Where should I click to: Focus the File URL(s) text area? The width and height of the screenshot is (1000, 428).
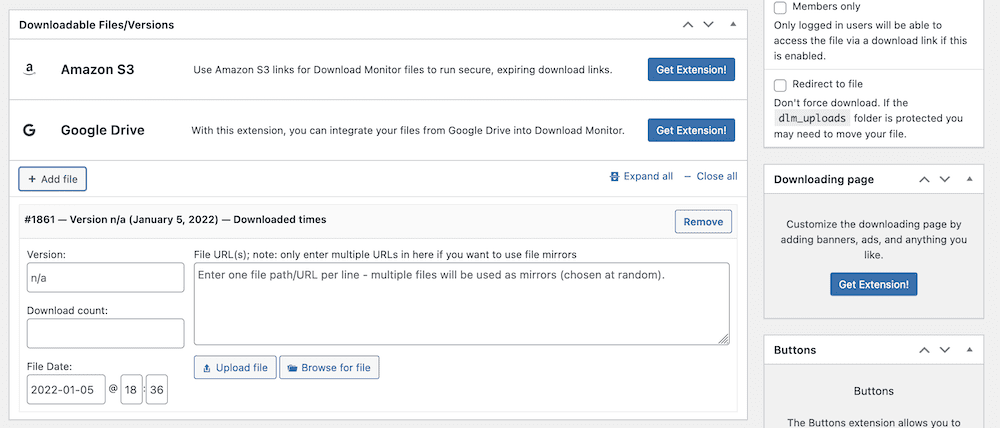[x=461, y=304]
